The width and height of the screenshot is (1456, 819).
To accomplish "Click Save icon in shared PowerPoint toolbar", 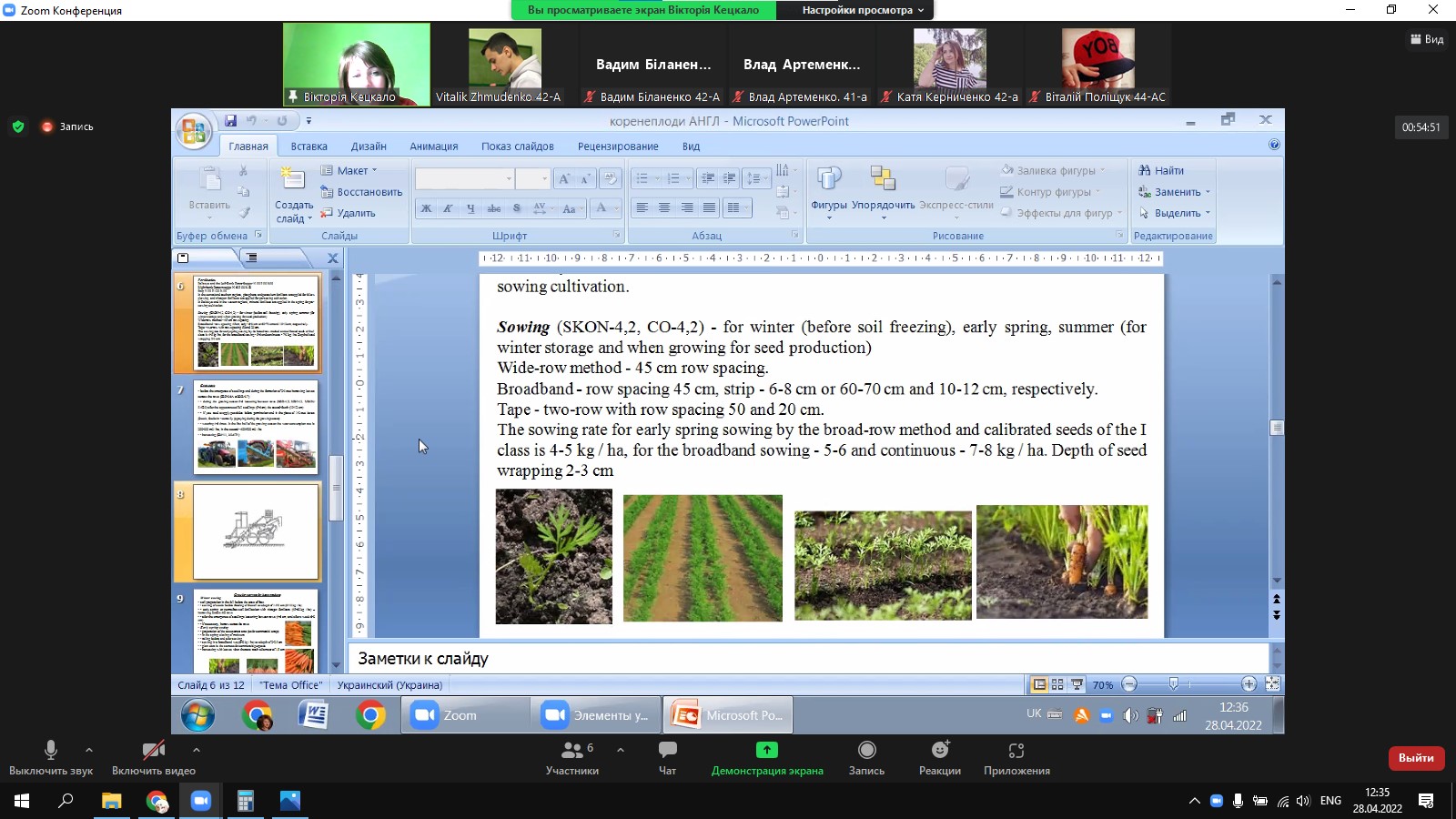I will (231, 120).
